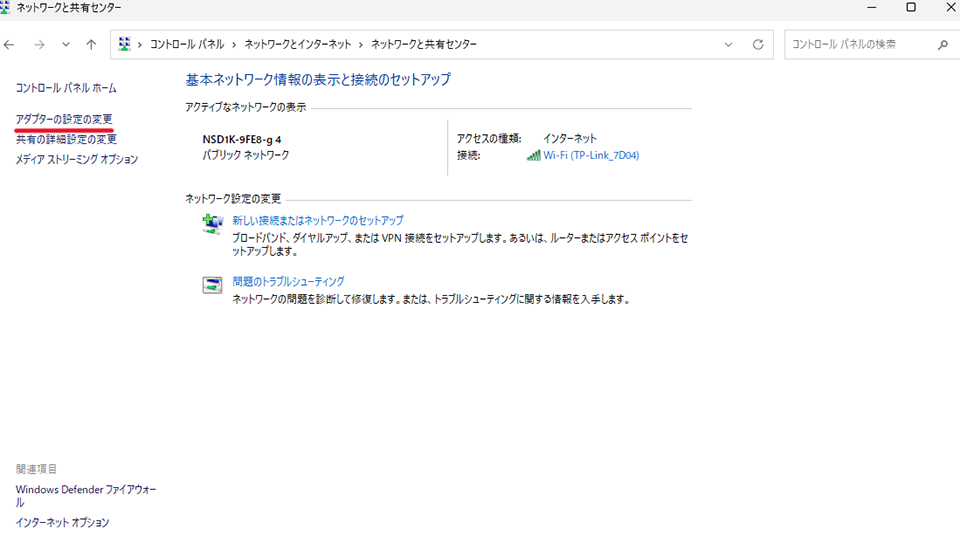960x536 pixels.
Task: Maximize the ネットワークと共有センター window
Action: [x=911, y=7]
